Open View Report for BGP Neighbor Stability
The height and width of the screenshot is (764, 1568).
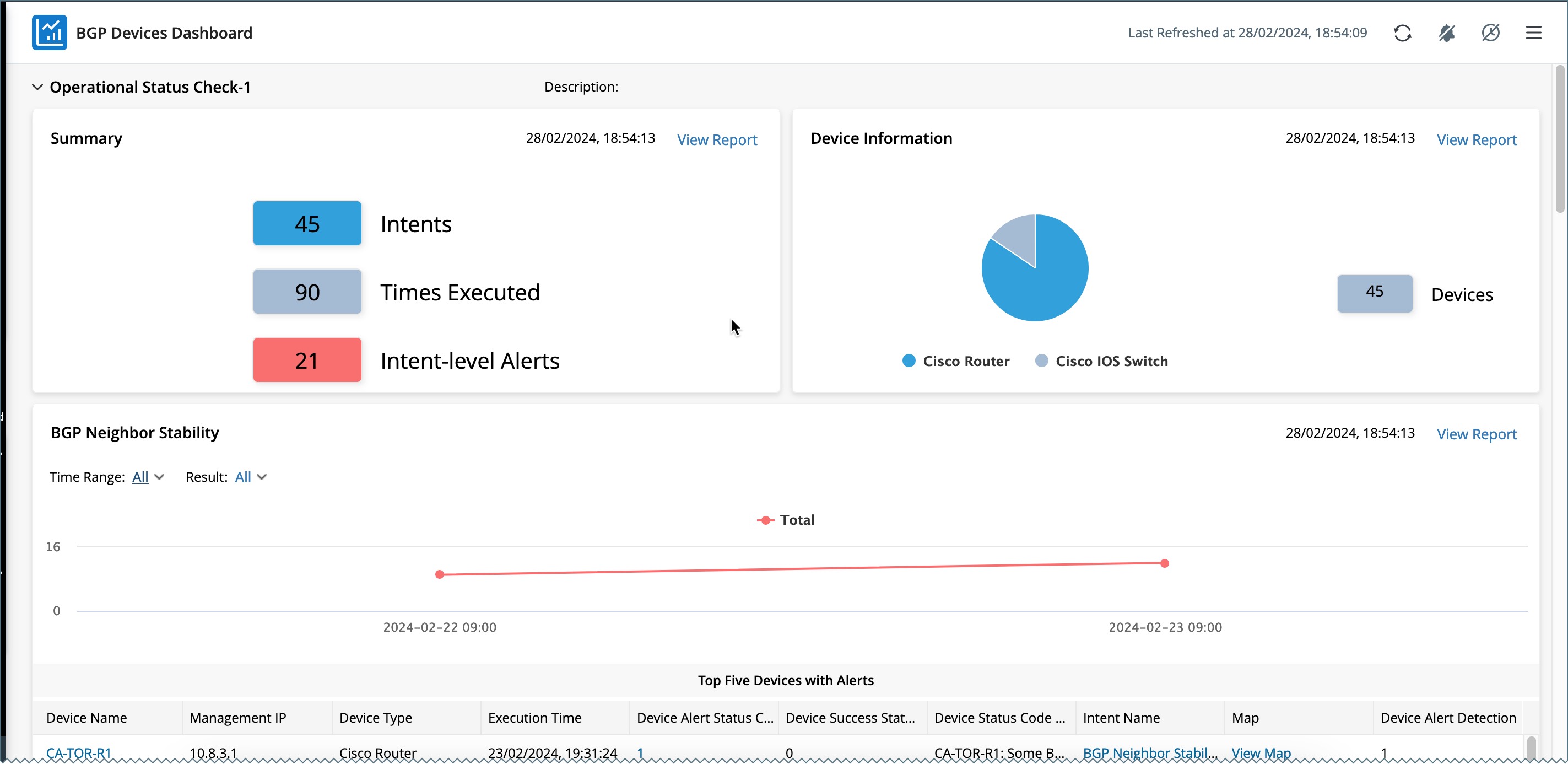point(1477,435)
